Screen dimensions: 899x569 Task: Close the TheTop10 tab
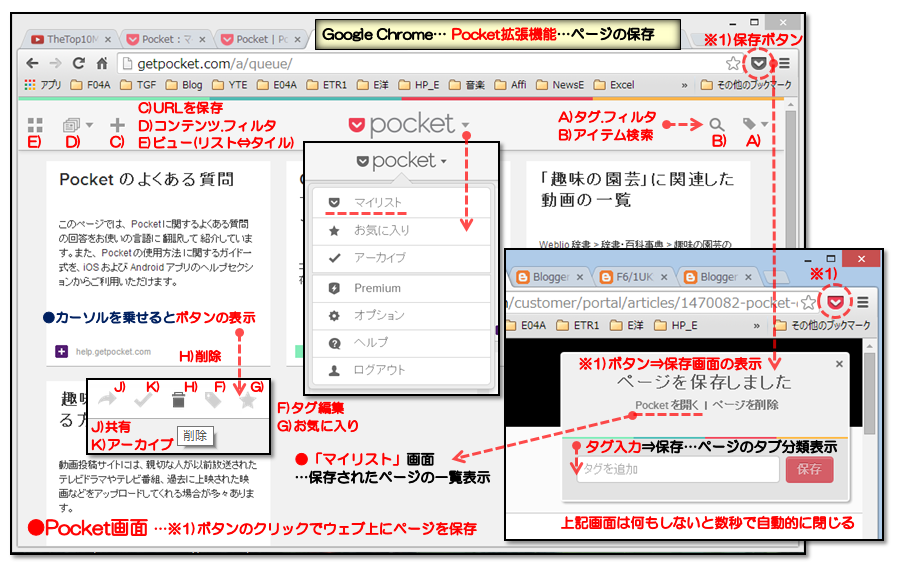click(x=108, y=40)
